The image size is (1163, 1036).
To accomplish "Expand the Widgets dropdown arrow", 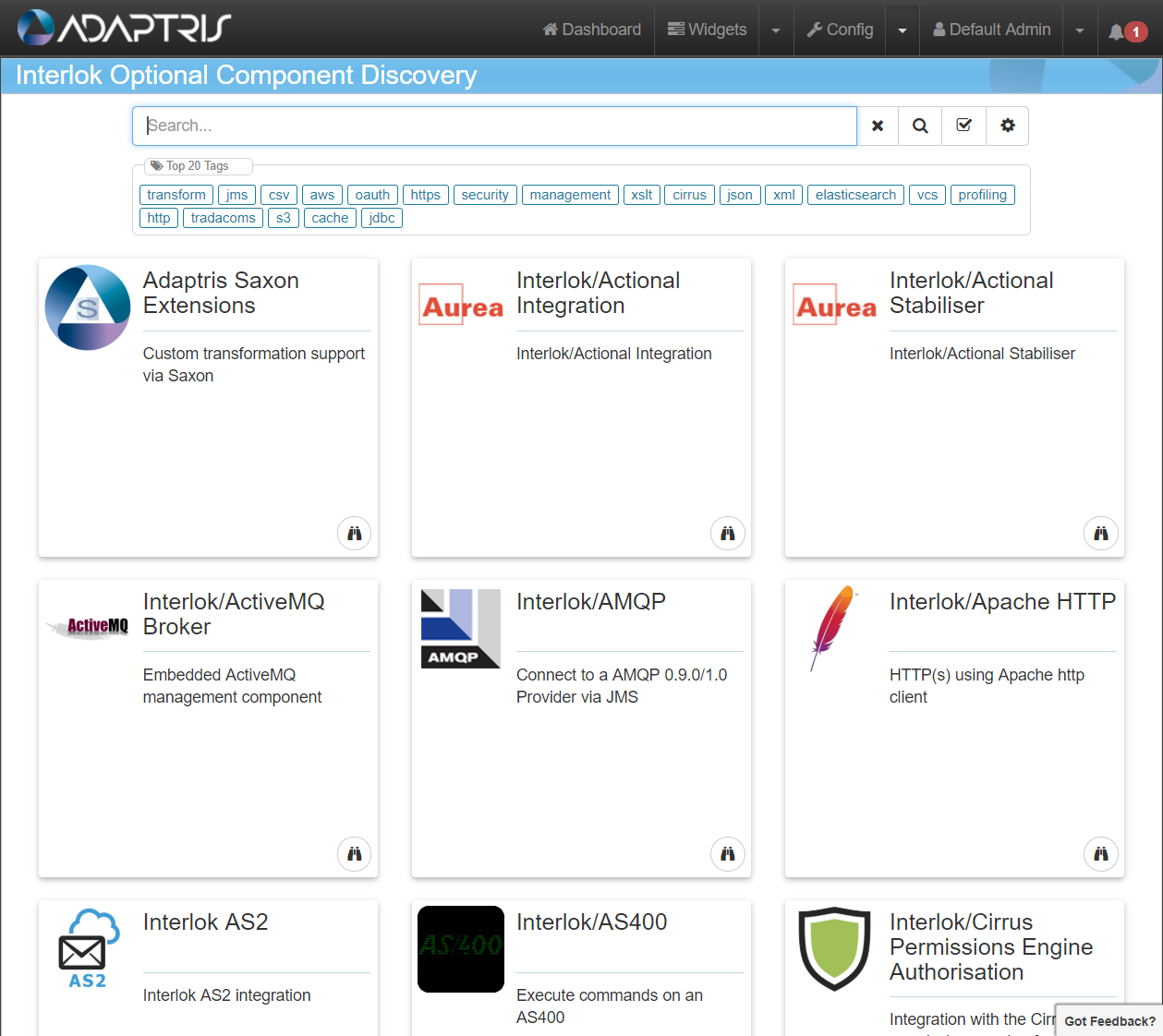I will (x=776, y=30).
